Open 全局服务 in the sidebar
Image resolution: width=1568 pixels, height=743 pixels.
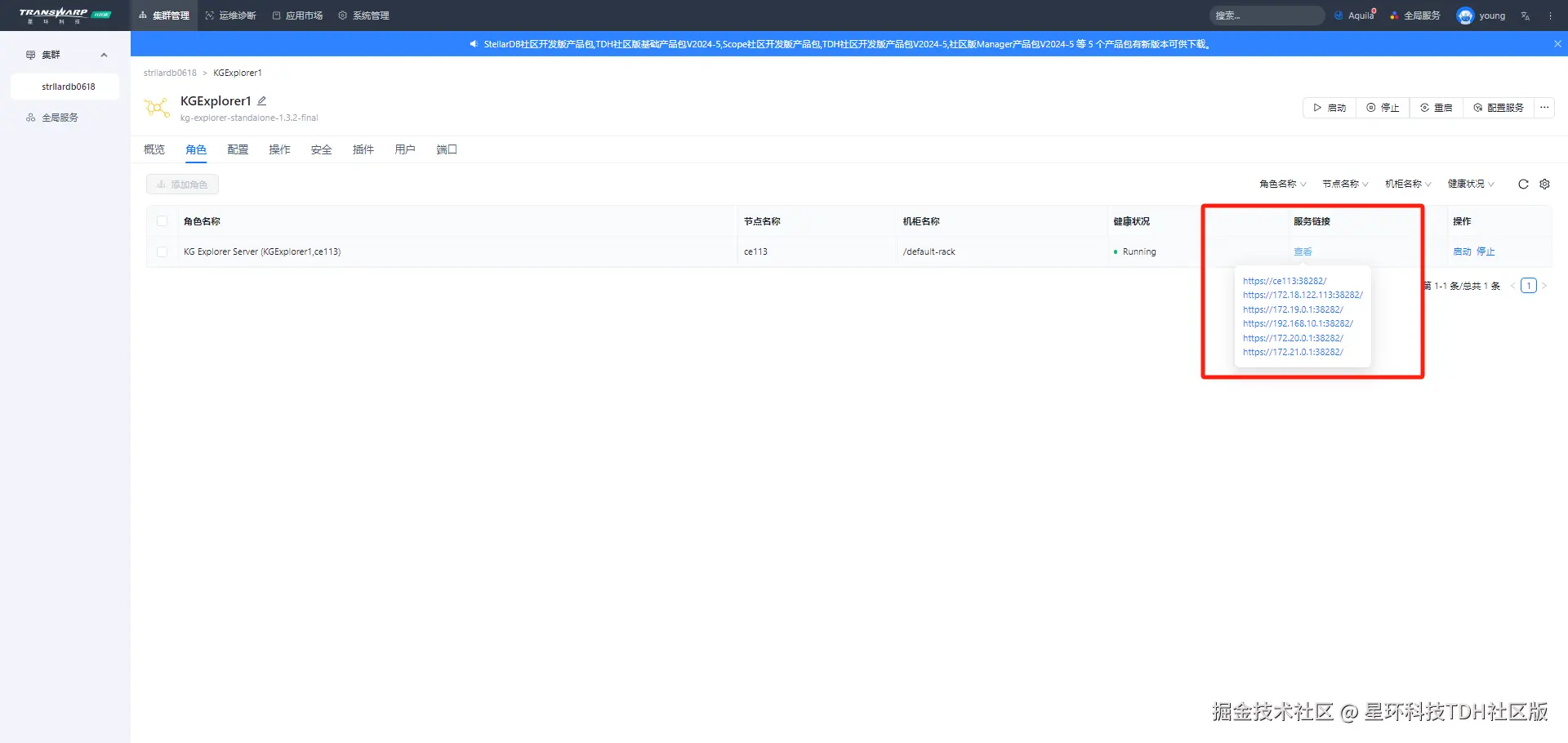pos(52,118)
